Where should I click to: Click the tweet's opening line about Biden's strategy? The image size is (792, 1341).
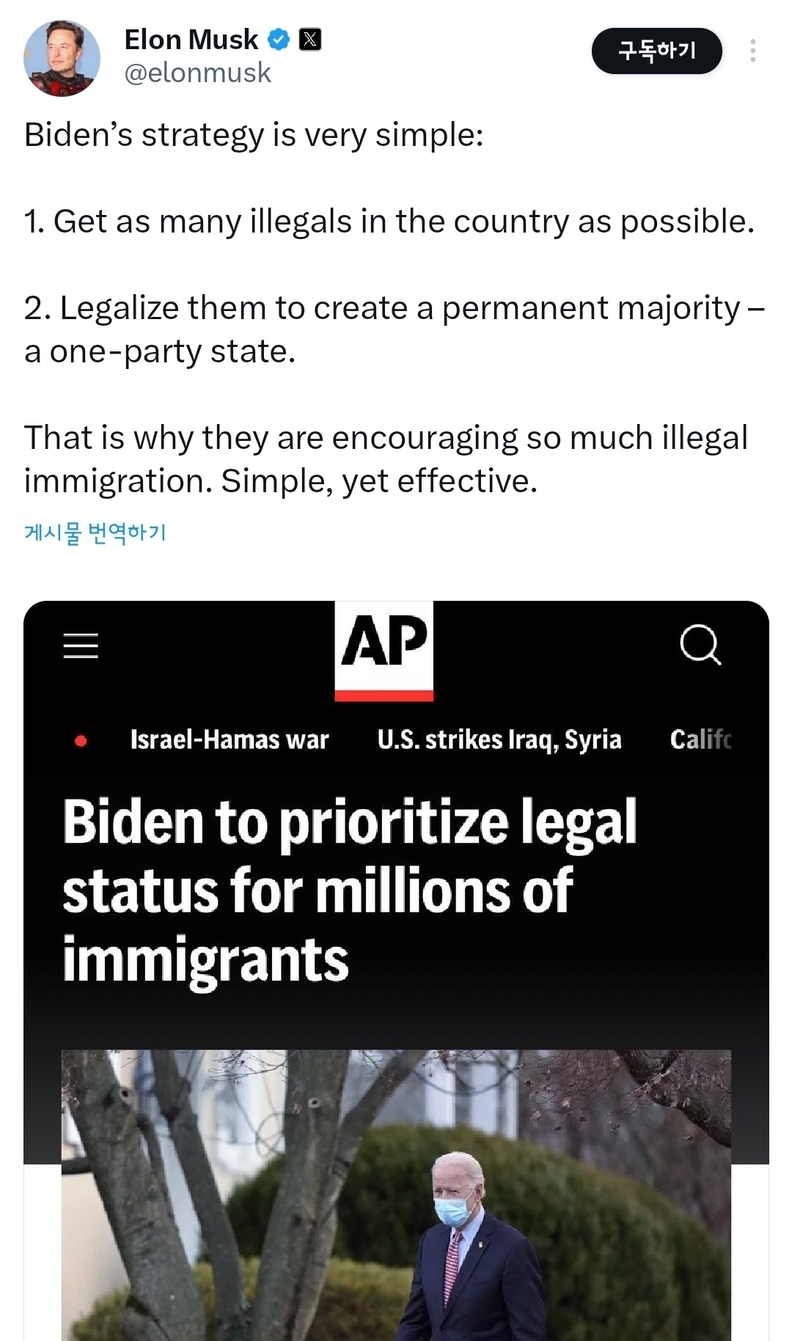(254, 134)
